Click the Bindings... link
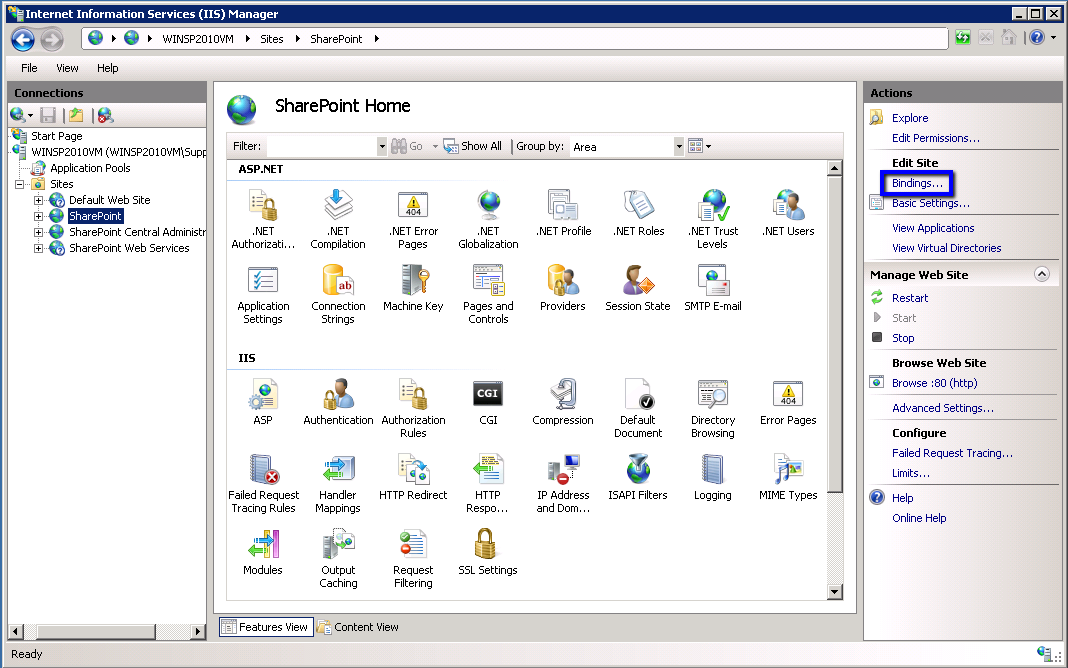This screenshot has width=1068, height=668. pos(917,183)
